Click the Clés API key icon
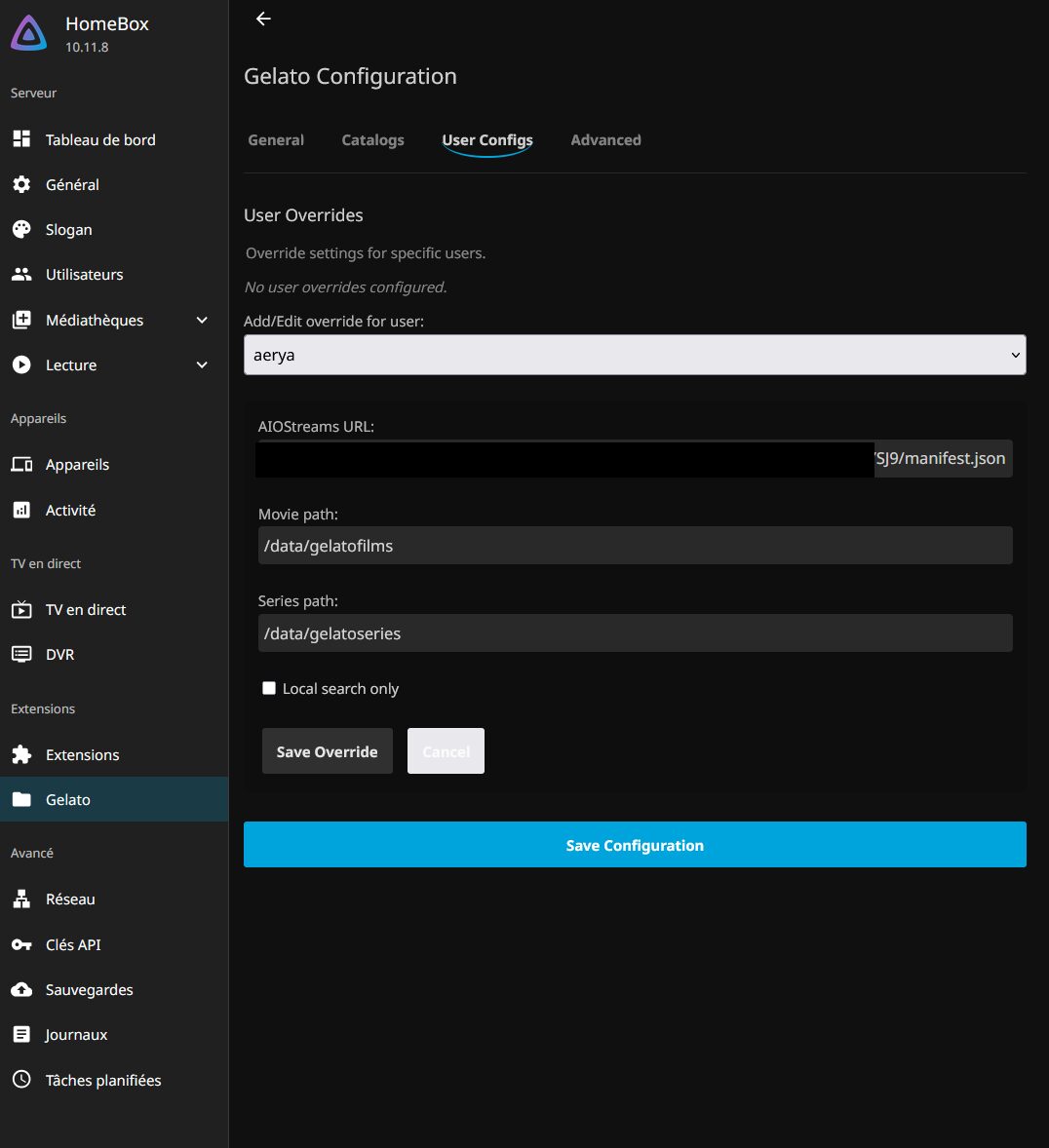 click(x=22, y=944)
